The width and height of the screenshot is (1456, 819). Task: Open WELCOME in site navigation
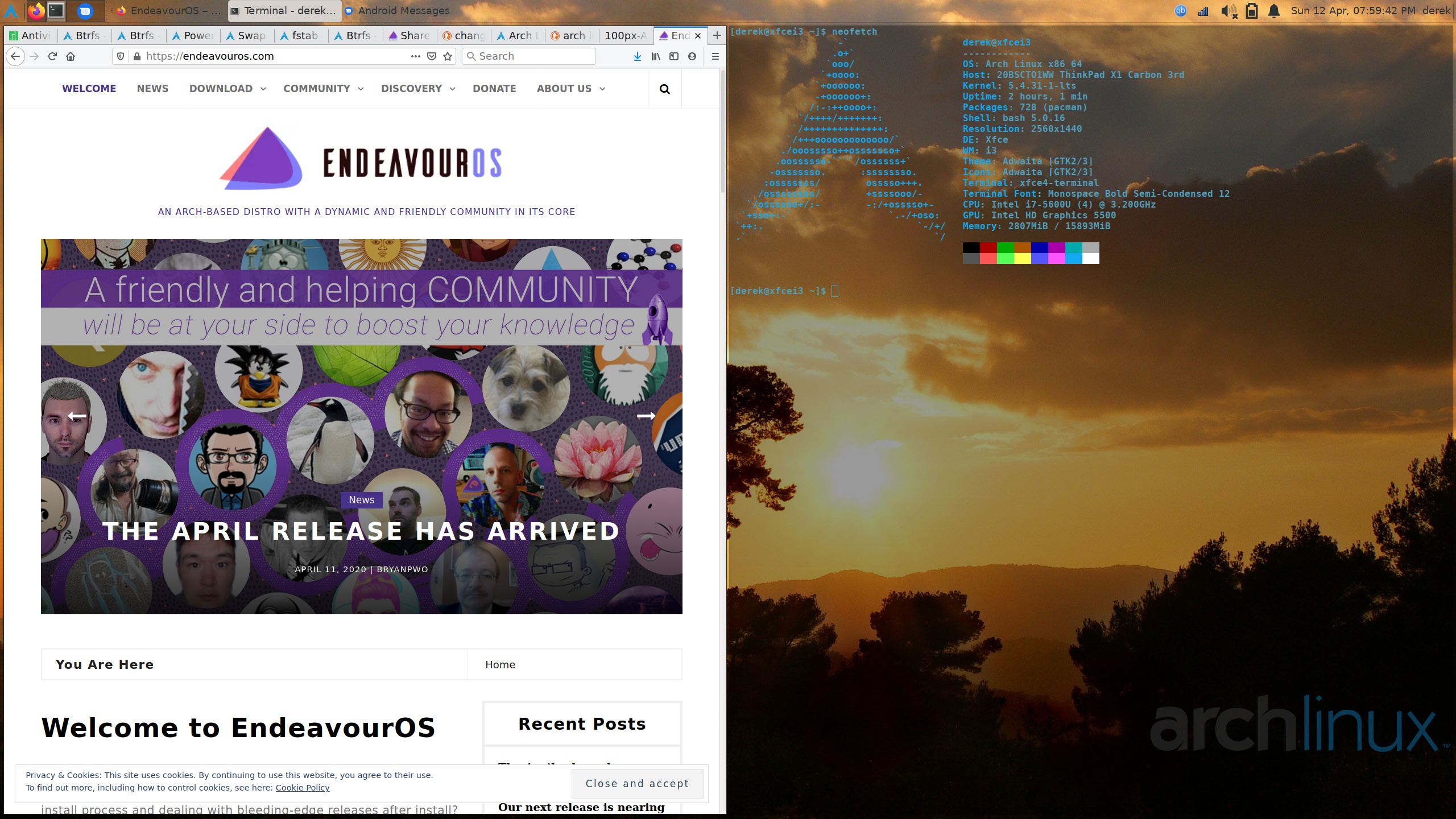89,89
